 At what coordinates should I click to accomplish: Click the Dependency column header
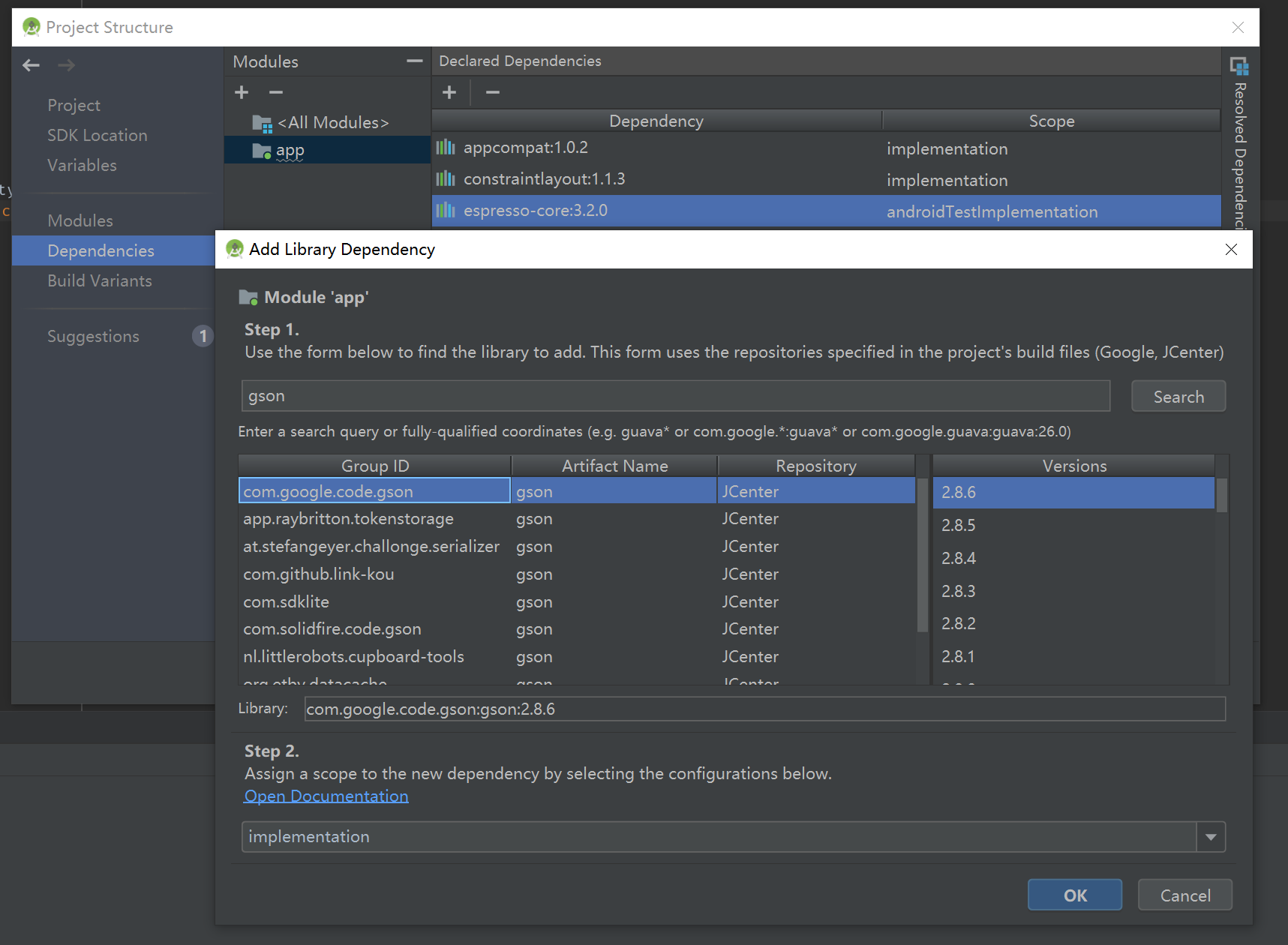[656, 121]
